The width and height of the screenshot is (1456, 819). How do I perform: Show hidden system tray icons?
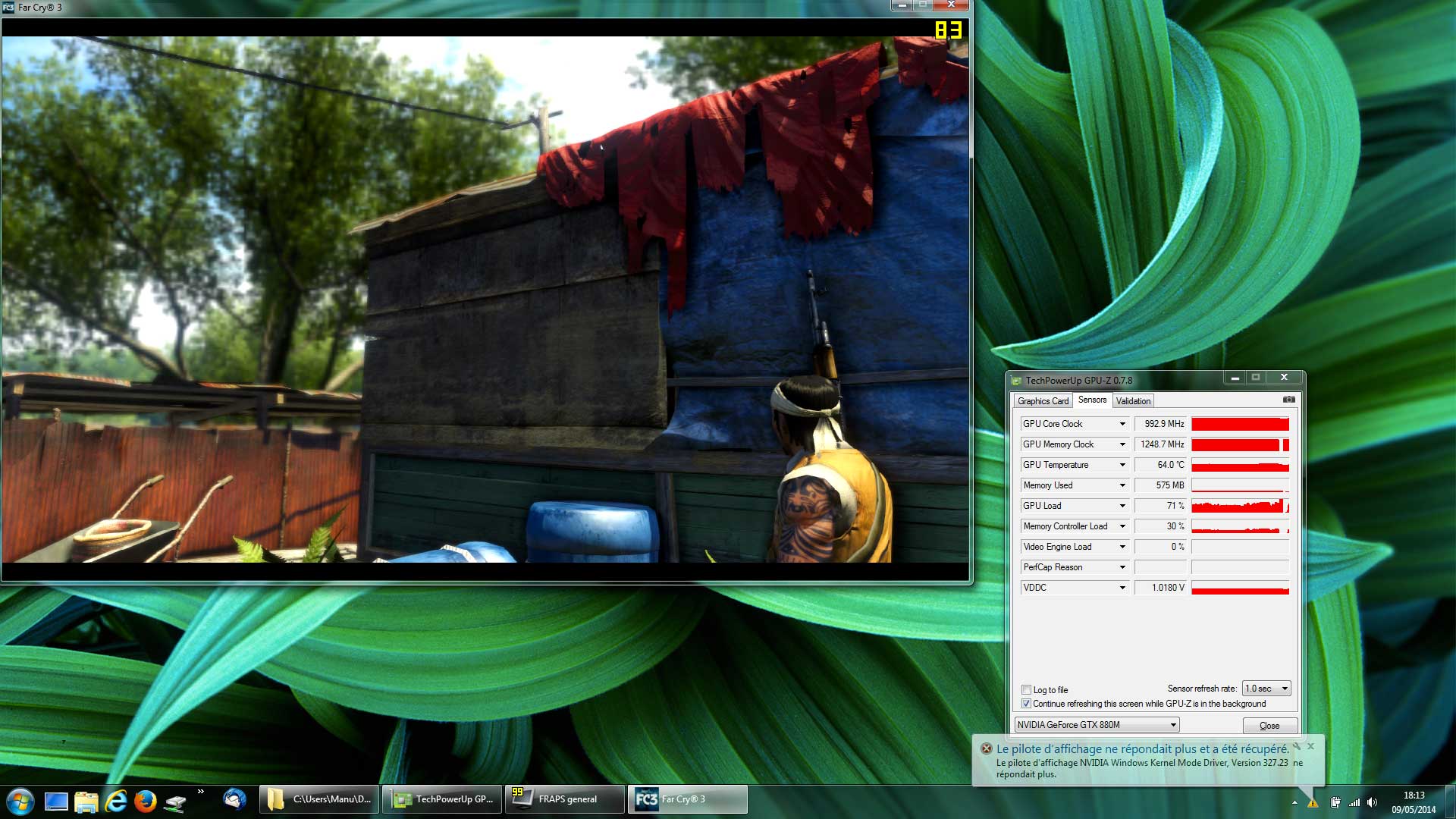click(1294, 802)
